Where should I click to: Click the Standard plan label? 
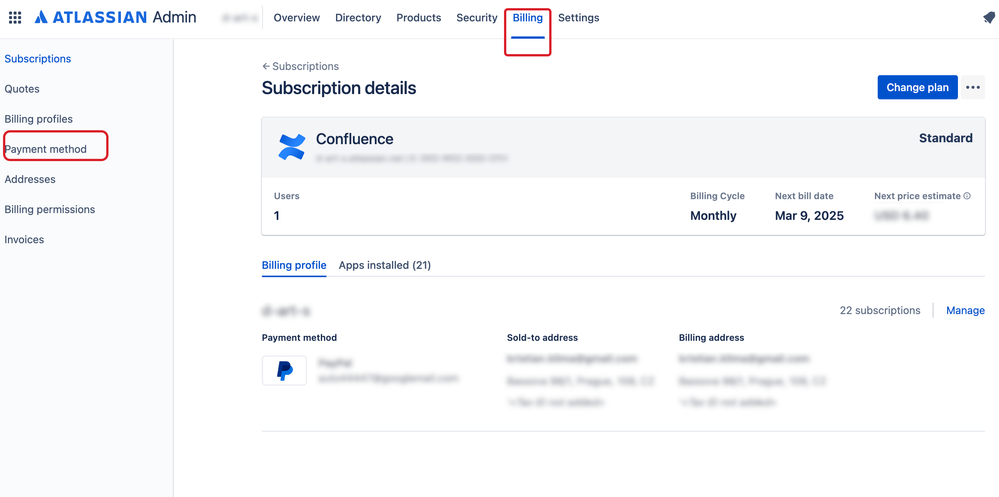(x=945, y=138)
